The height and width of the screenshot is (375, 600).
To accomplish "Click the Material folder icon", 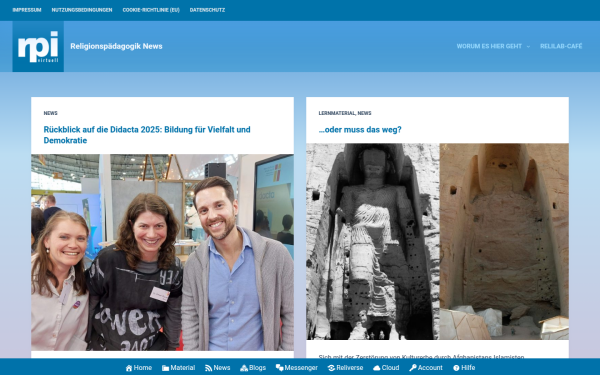I will click(x=165, y=368).
